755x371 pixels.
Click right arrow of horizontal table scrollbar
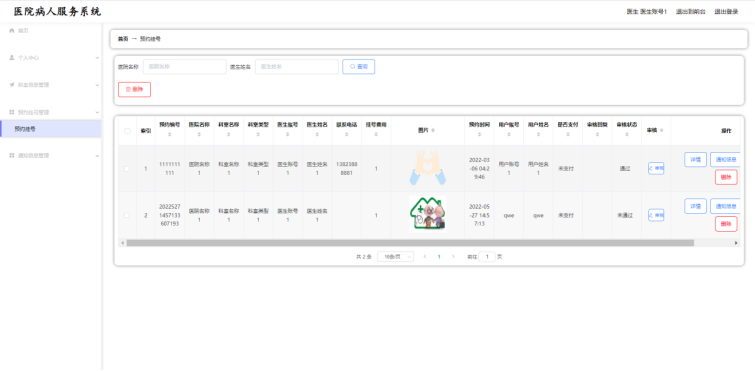tap(736, 243)
